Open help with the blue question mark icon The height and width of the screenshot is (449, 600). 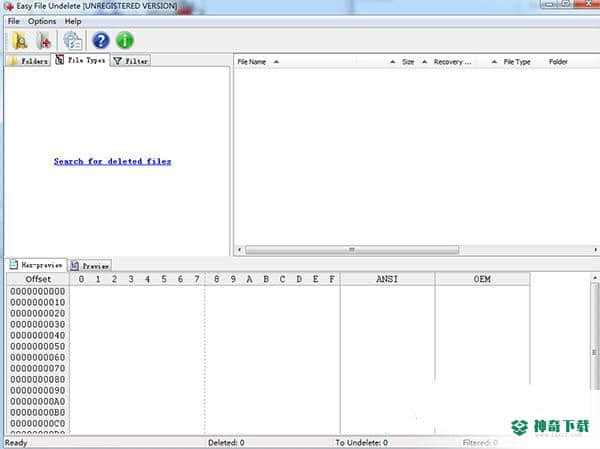(x=101, y=40)
